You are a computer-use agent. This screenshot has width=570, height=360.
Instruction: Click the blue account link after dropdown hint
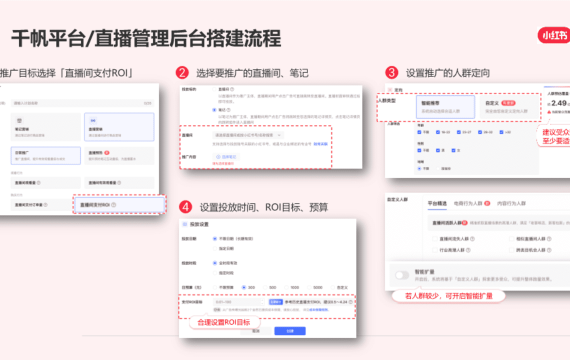pyautogui.click(x=321, y=144)
